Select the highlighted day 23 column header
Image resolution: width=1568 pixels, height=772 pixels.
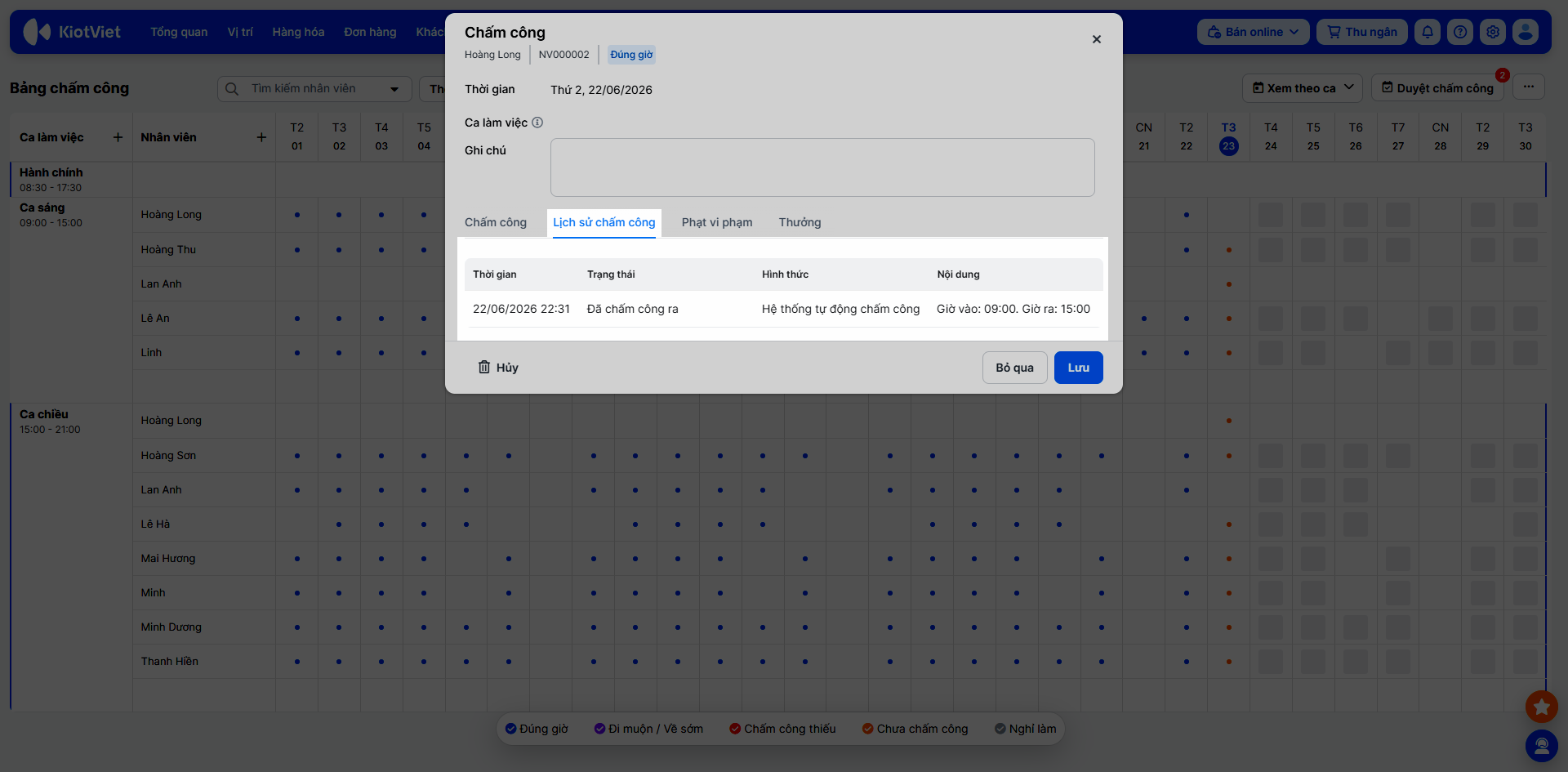(x=1228, y=137)
